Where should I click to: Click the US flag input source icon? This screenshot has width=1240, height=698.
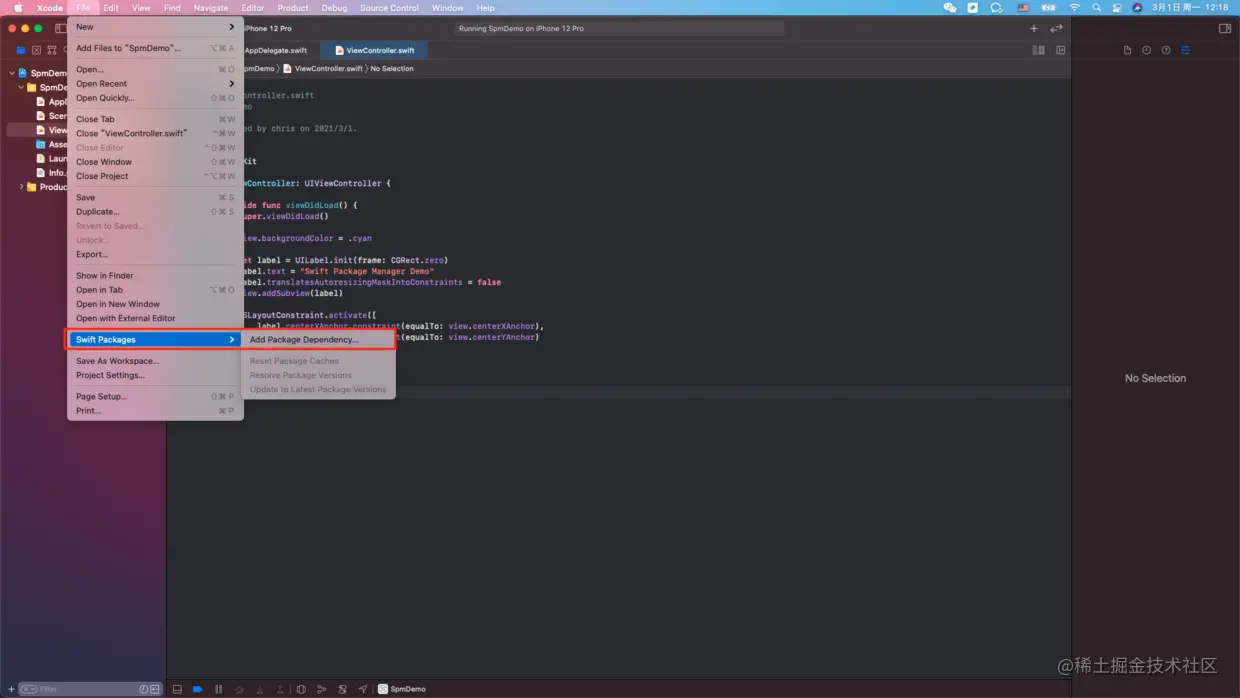(x=1023, y=8)
